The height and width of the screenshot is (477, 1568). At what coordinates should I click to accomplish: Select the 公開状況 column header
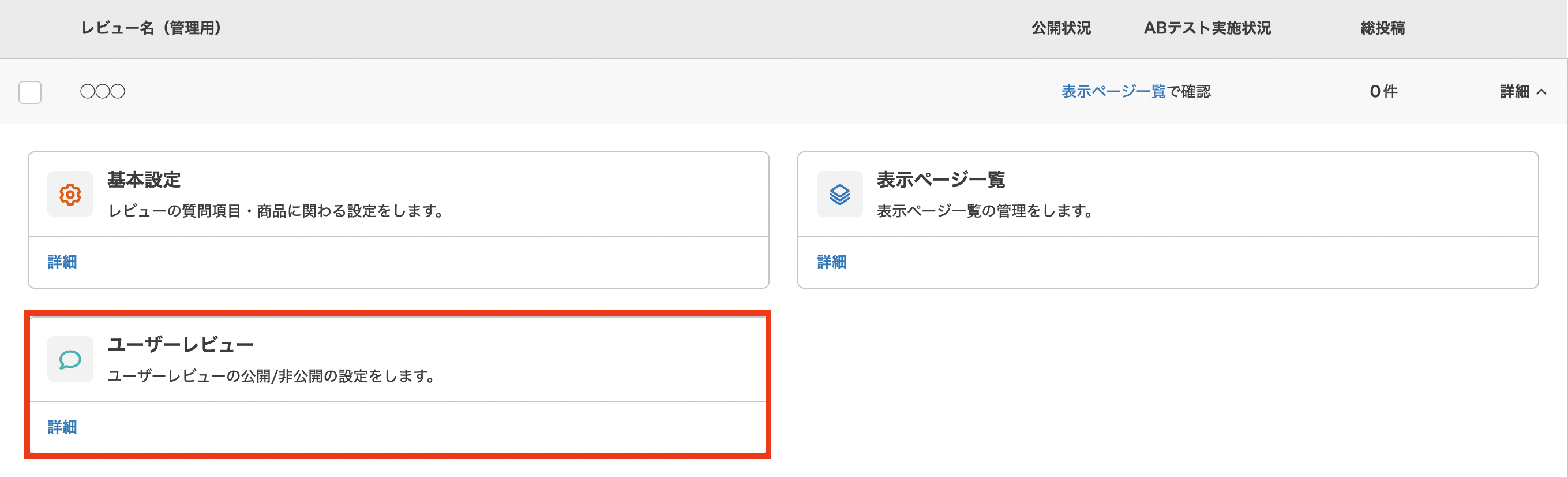(x=1061, y=28)
